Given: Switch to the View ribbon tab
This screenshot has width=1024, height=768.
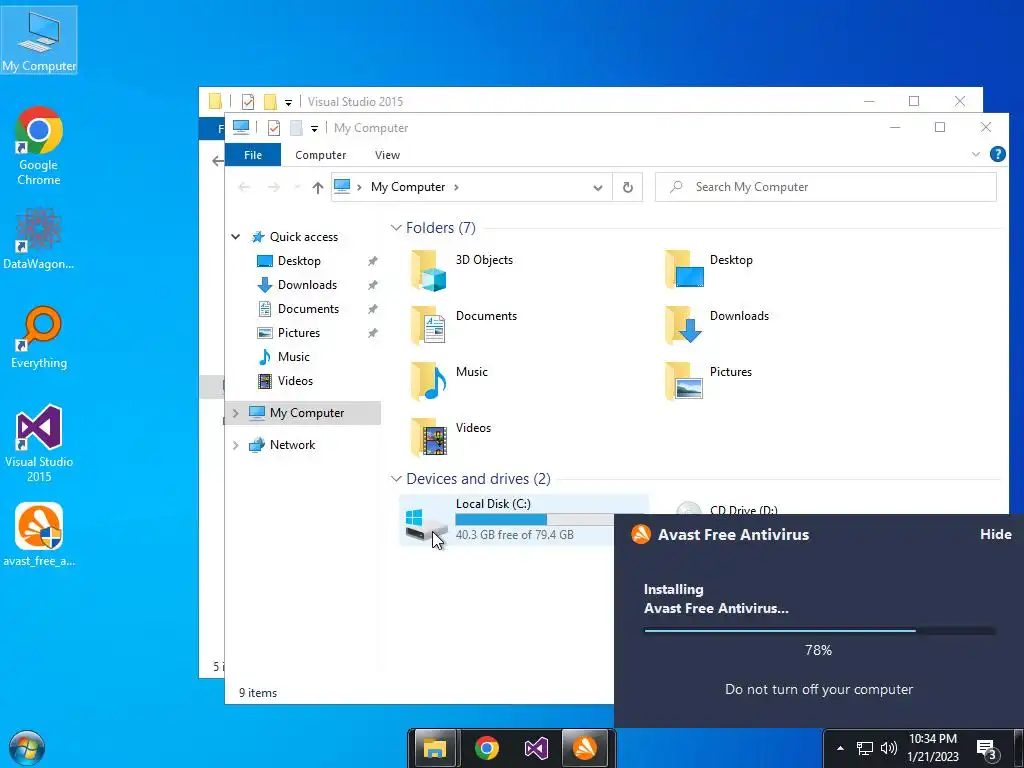Looking at the screenshot, I should tap(387, 155).
